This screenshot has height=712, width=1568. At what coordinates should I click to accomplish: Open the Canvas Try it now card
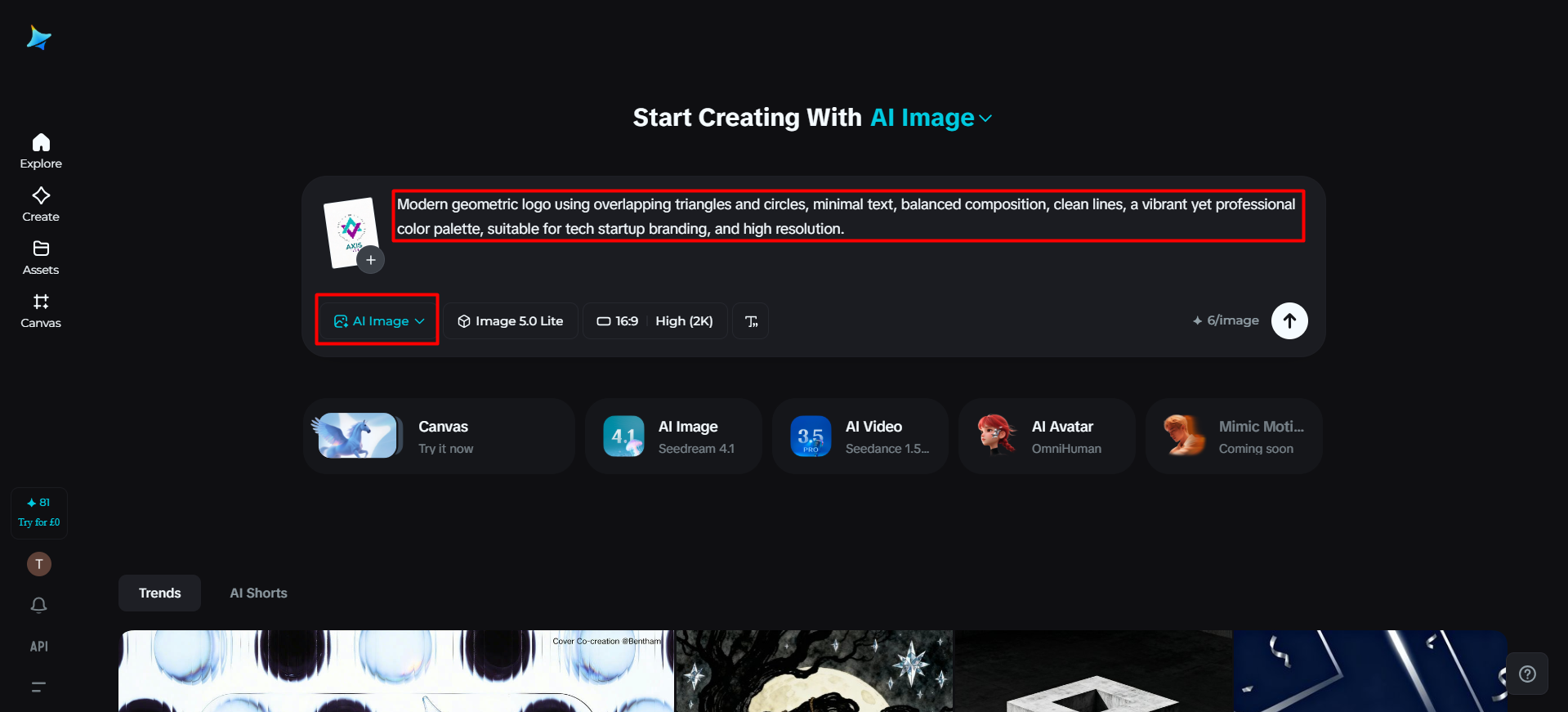tap(439, 436)
